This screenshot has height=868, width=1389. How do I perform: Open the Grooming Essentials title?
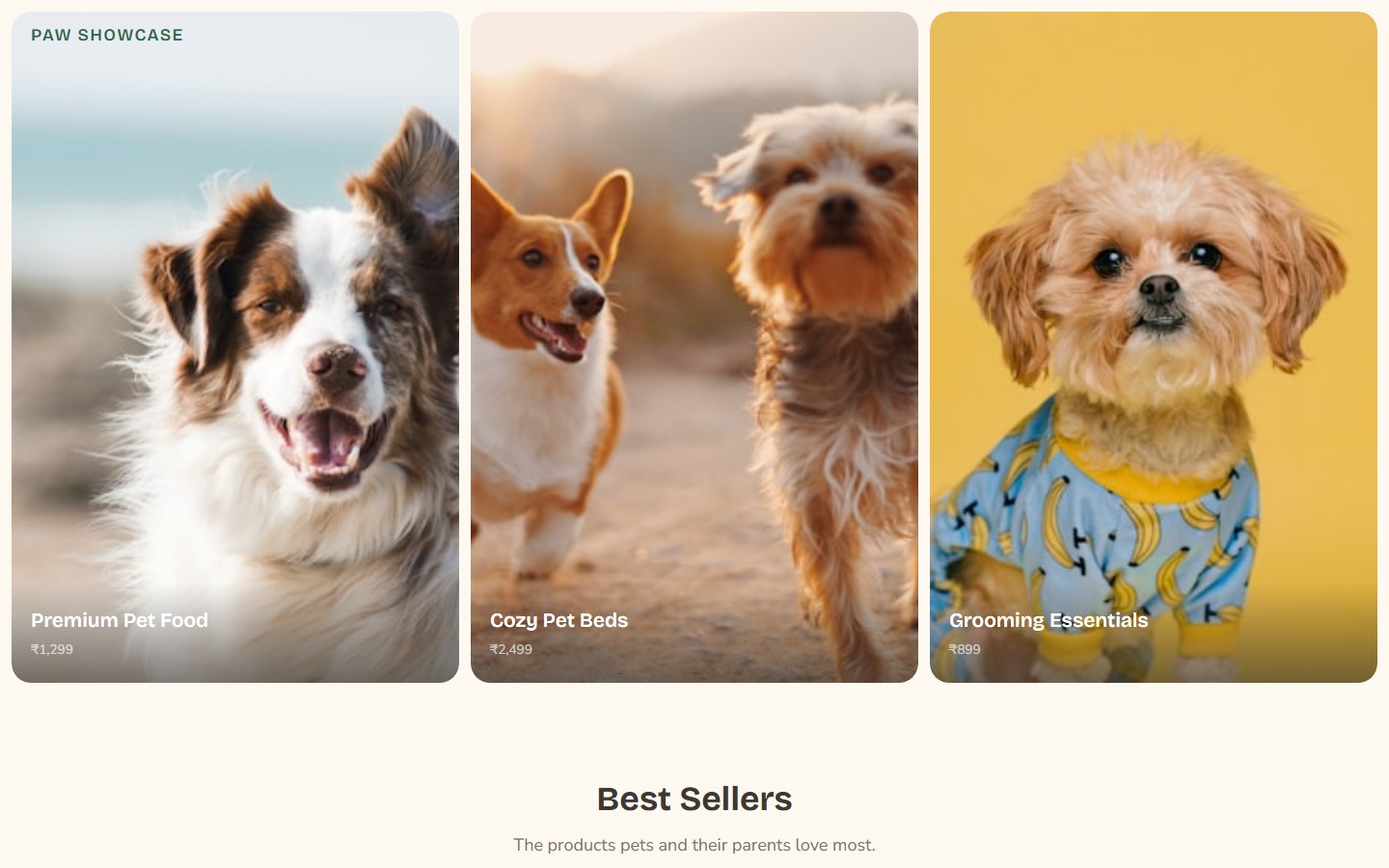[1049, 620]
